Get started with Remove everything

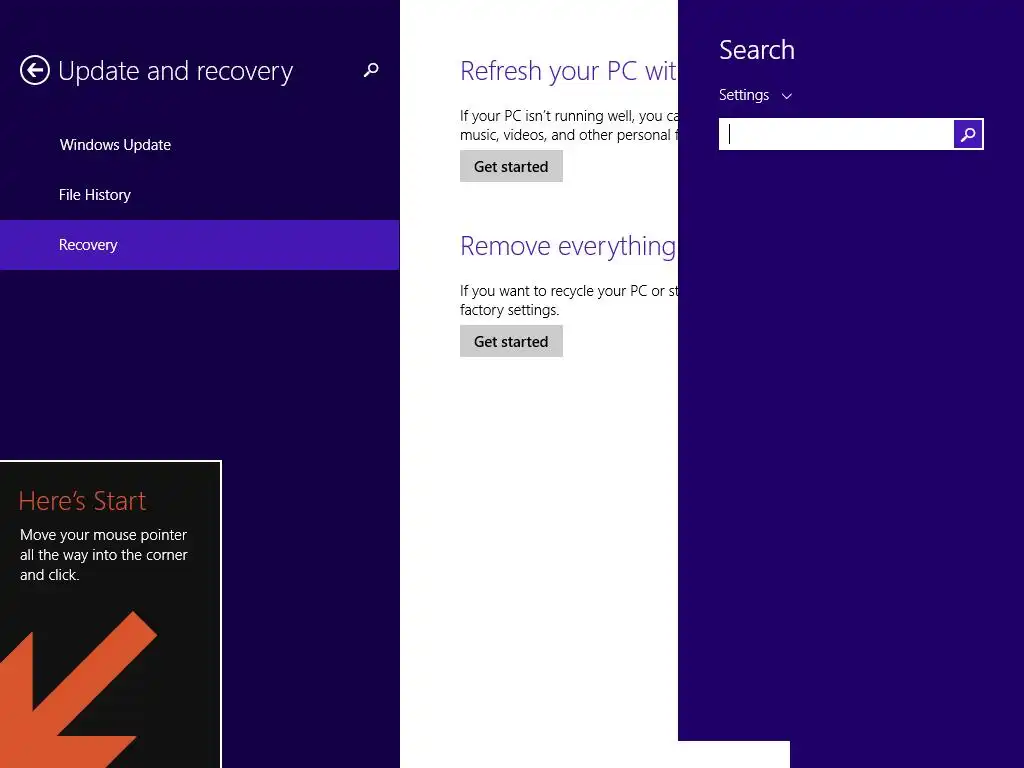coord(511,342)
